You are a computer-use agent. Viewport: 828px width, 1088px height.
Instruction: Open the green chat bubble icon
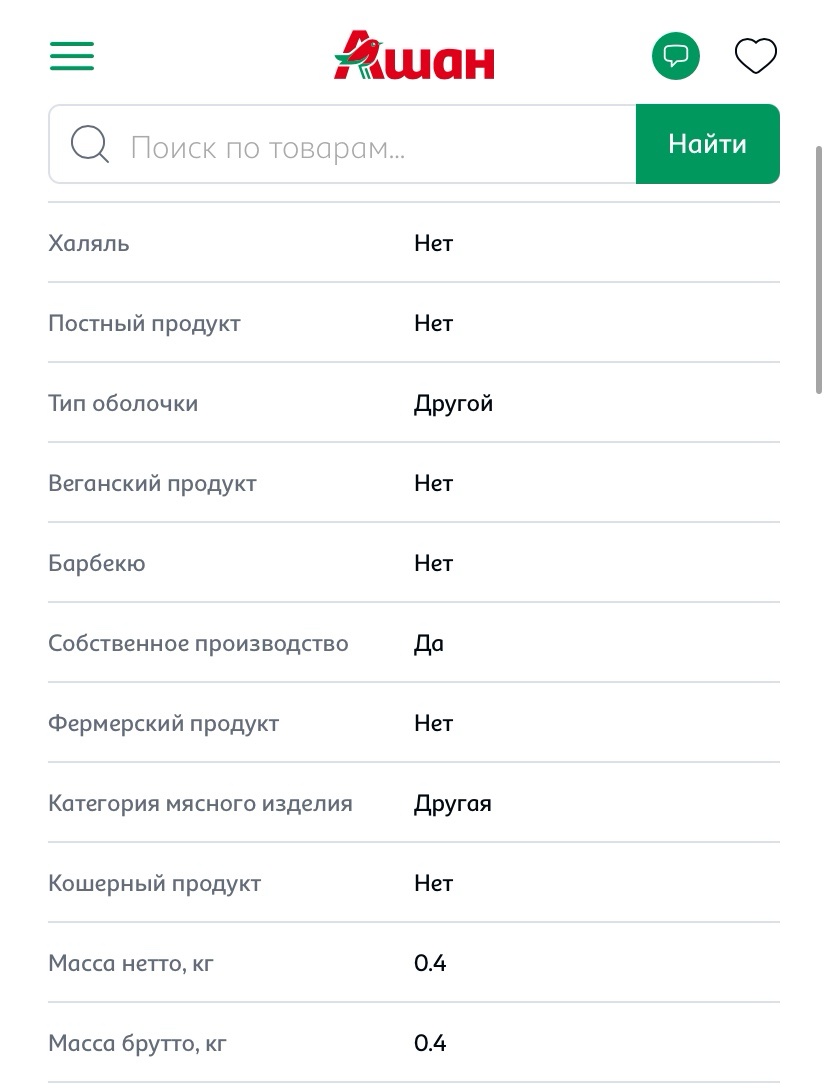[675, 56]
